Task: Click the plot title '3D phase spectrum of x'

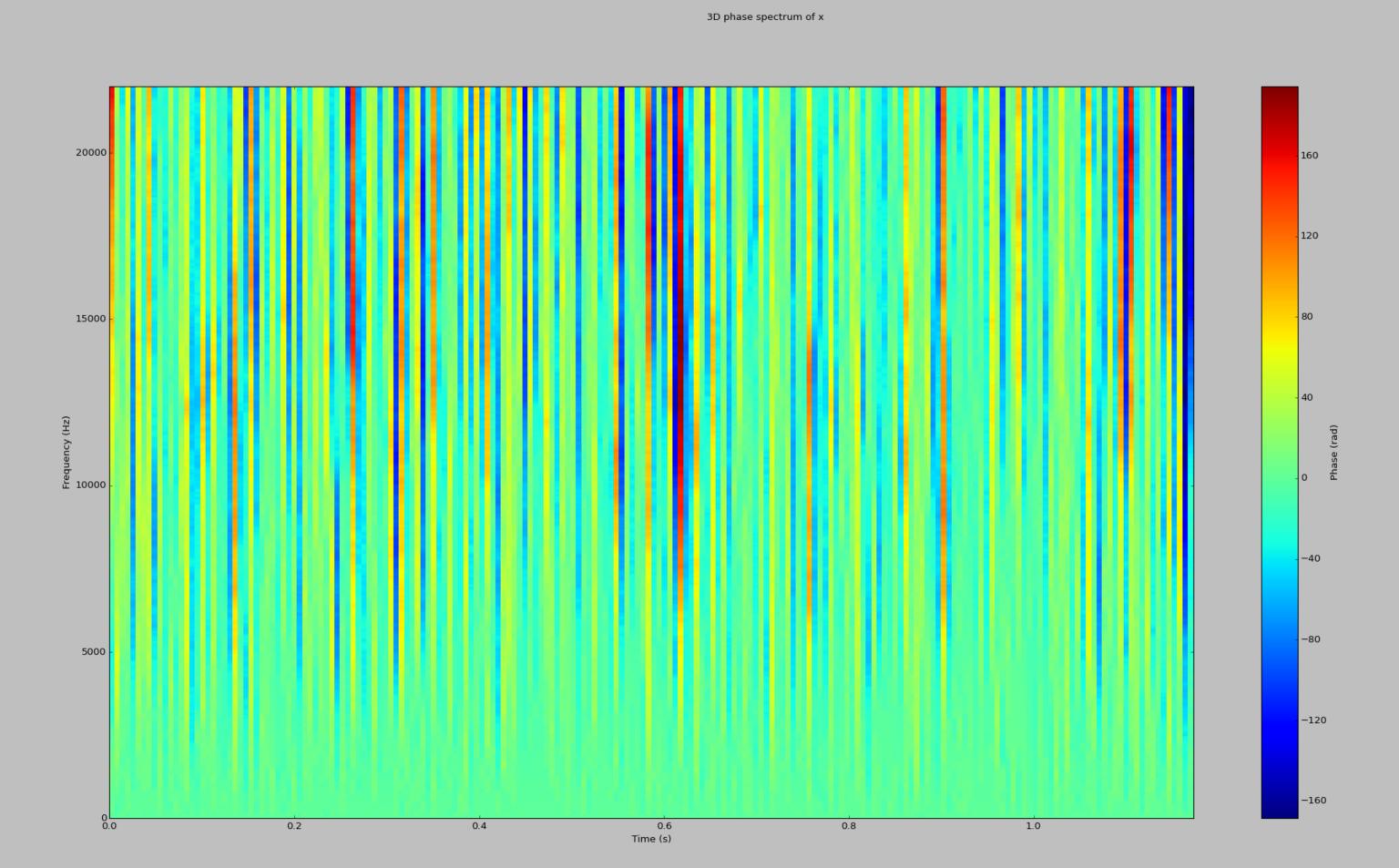Action: tap(765, 17)
